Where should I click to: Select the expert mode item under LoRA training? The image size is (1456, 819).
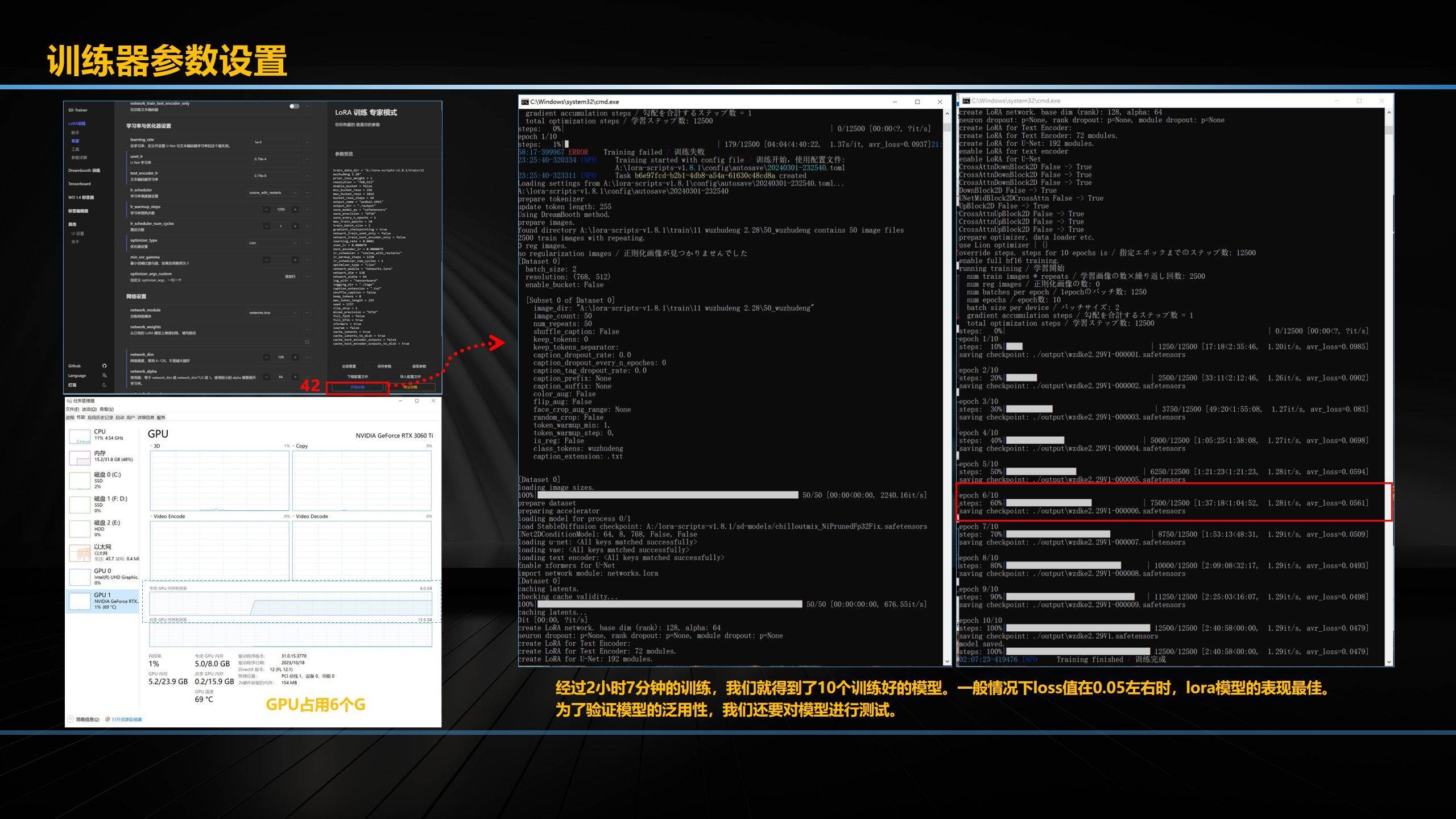75,141
